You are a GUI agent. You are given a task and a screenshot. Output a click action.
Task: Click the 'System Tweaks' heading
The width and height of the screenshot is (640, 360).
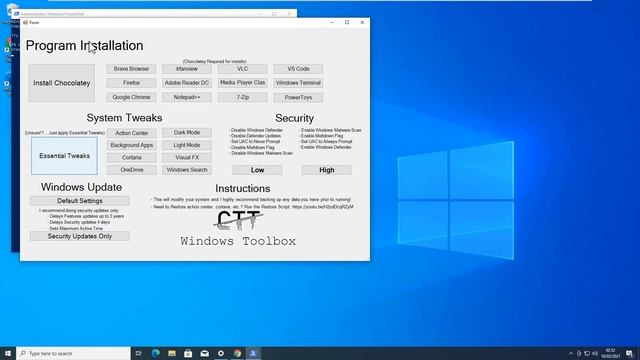point(124,118)
